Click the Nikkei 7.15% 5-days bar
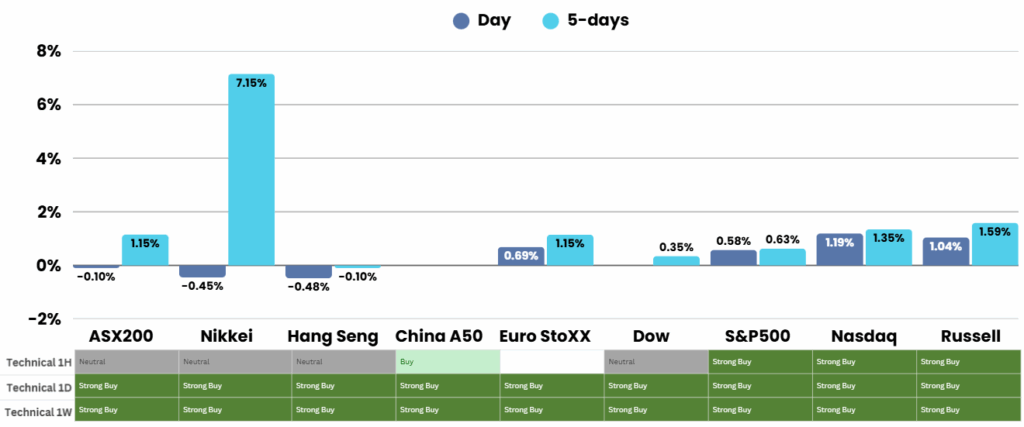The image size is (1024, 427). tap(251, 170)
